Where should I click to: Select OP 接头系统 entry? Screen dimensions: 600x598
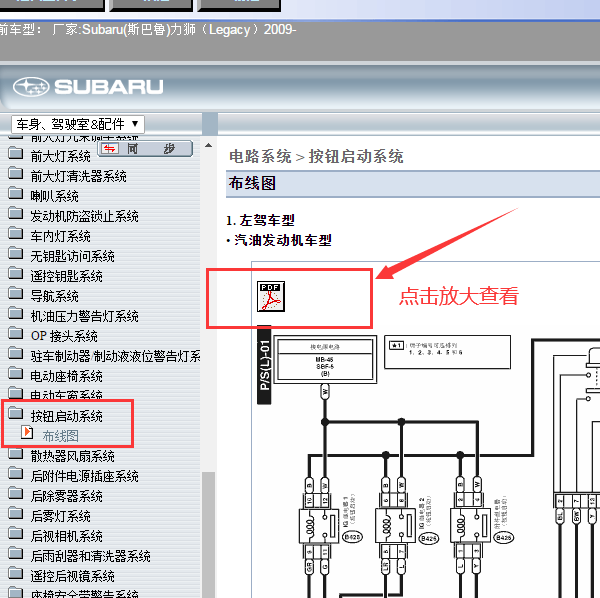coord(64,336)
